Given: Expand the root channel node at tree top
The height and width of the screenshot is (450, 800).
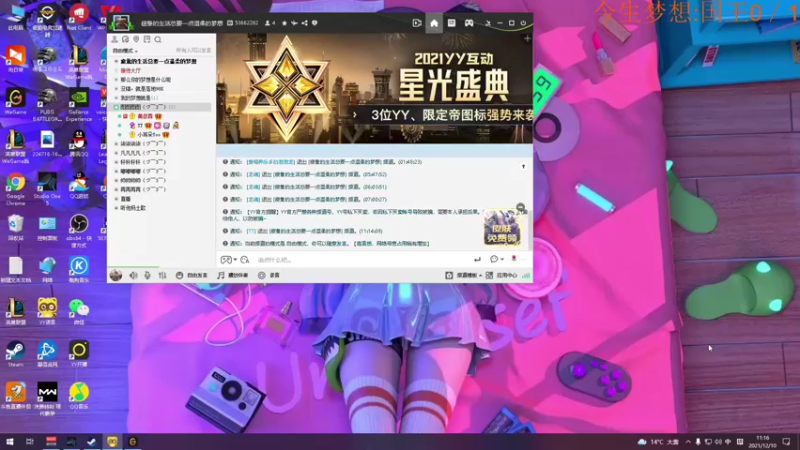Looking at the screenshot, I should (x=116, y=61).
